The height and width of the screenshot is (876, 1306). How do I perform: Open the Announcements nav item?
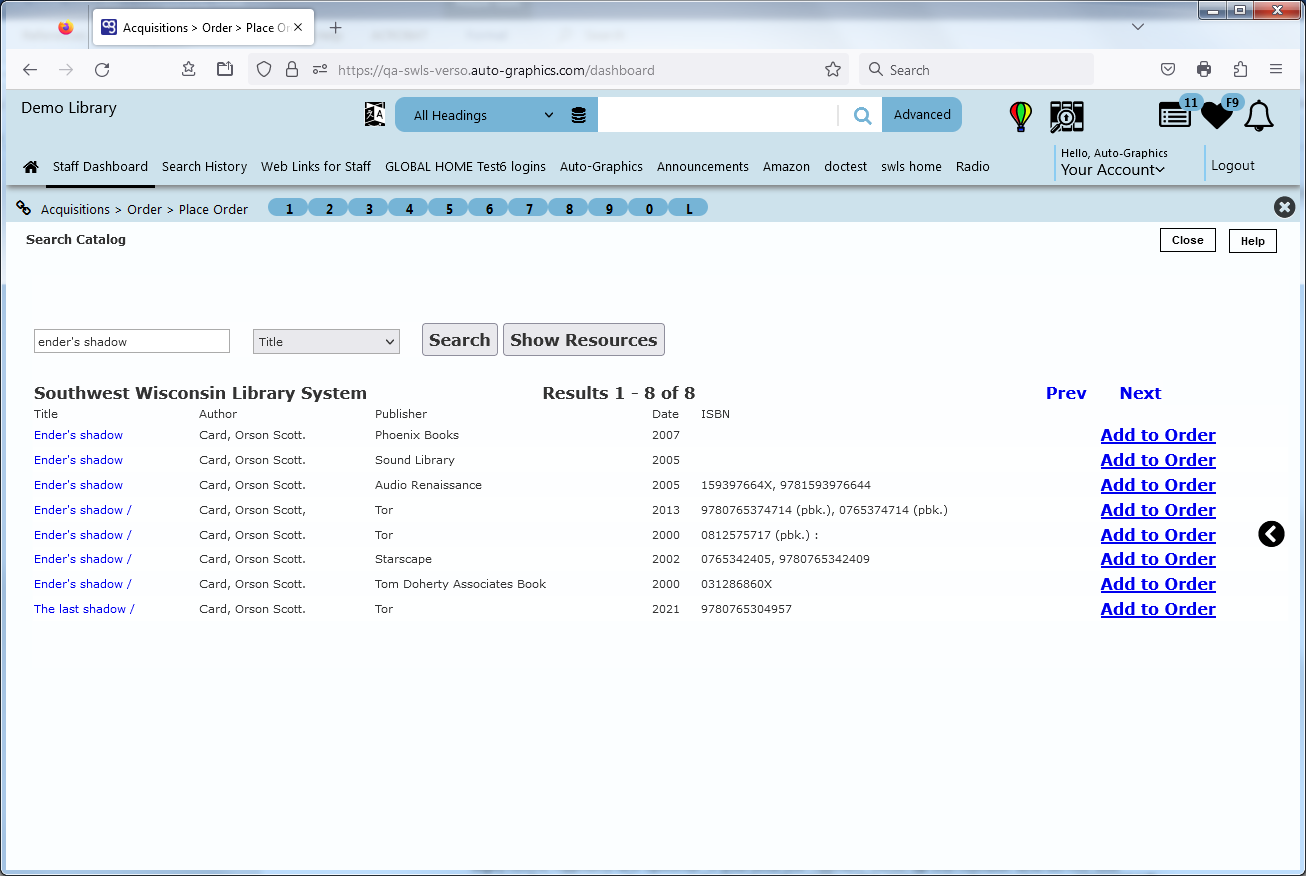point(703,167)
